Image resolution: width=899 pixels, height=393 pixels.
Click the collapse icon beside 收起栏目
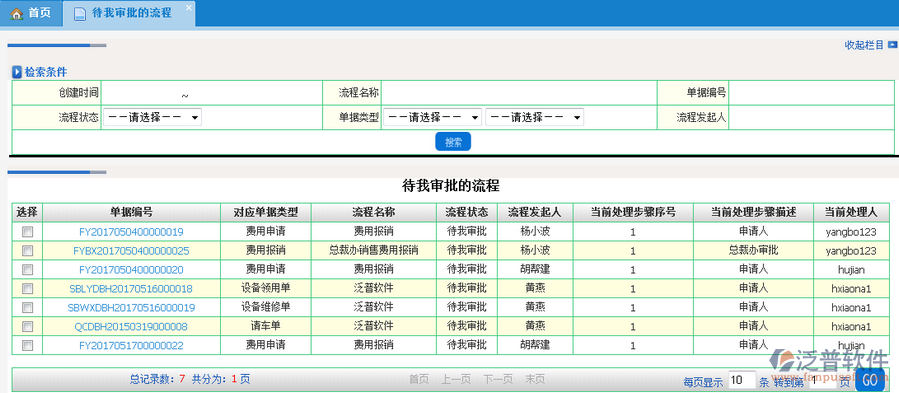(892, 45)
